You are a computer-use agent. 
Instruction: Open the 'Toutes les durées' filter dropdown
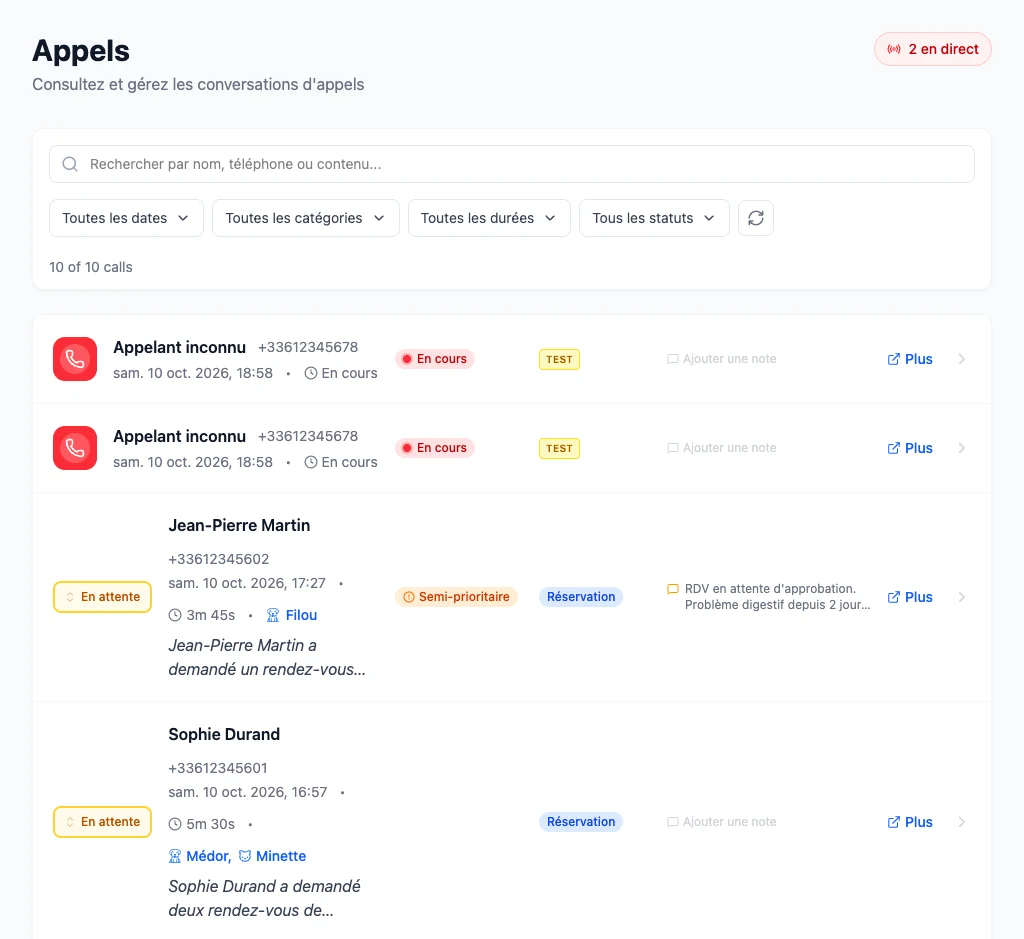click(489, 218)
